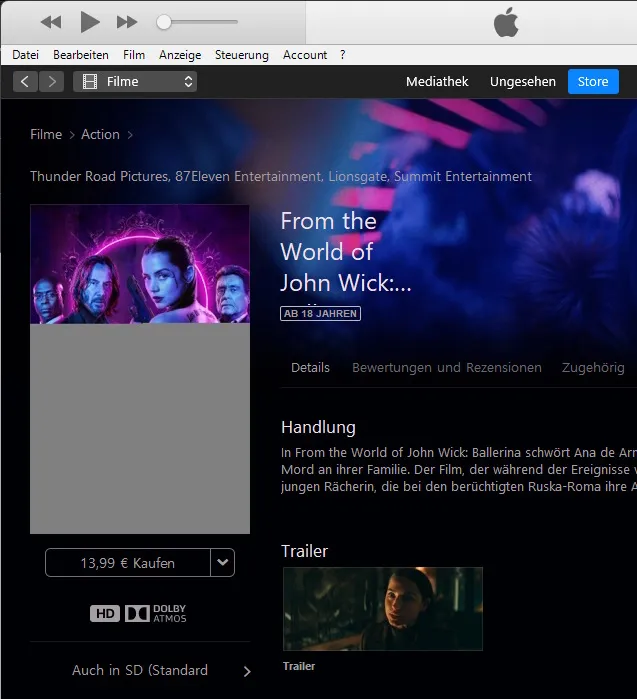Buy the movie for 13,99 €
Image resolution: width=637 pixels, height=699 pixels.
click(127, 563)
